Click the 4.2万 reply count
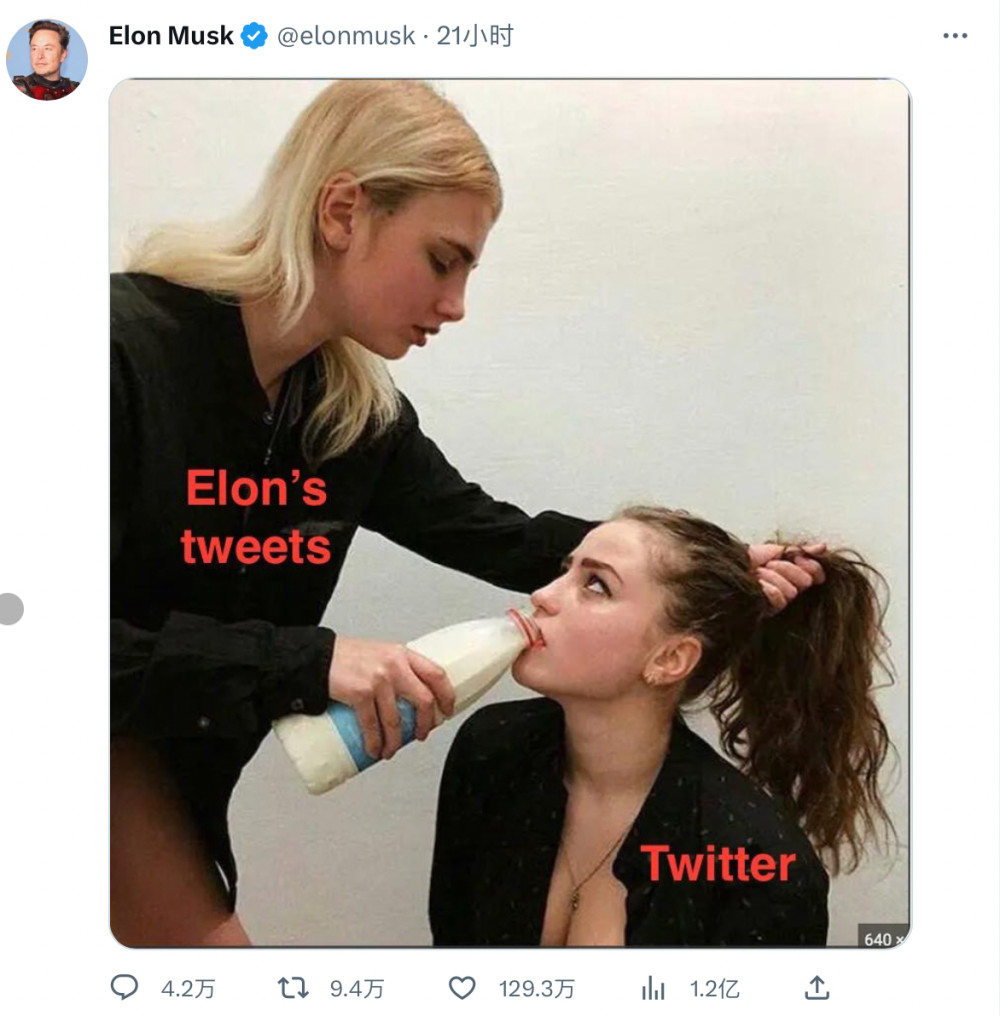The height and width of the screenshot is (1016, 1000). click(x=188, y=989)
